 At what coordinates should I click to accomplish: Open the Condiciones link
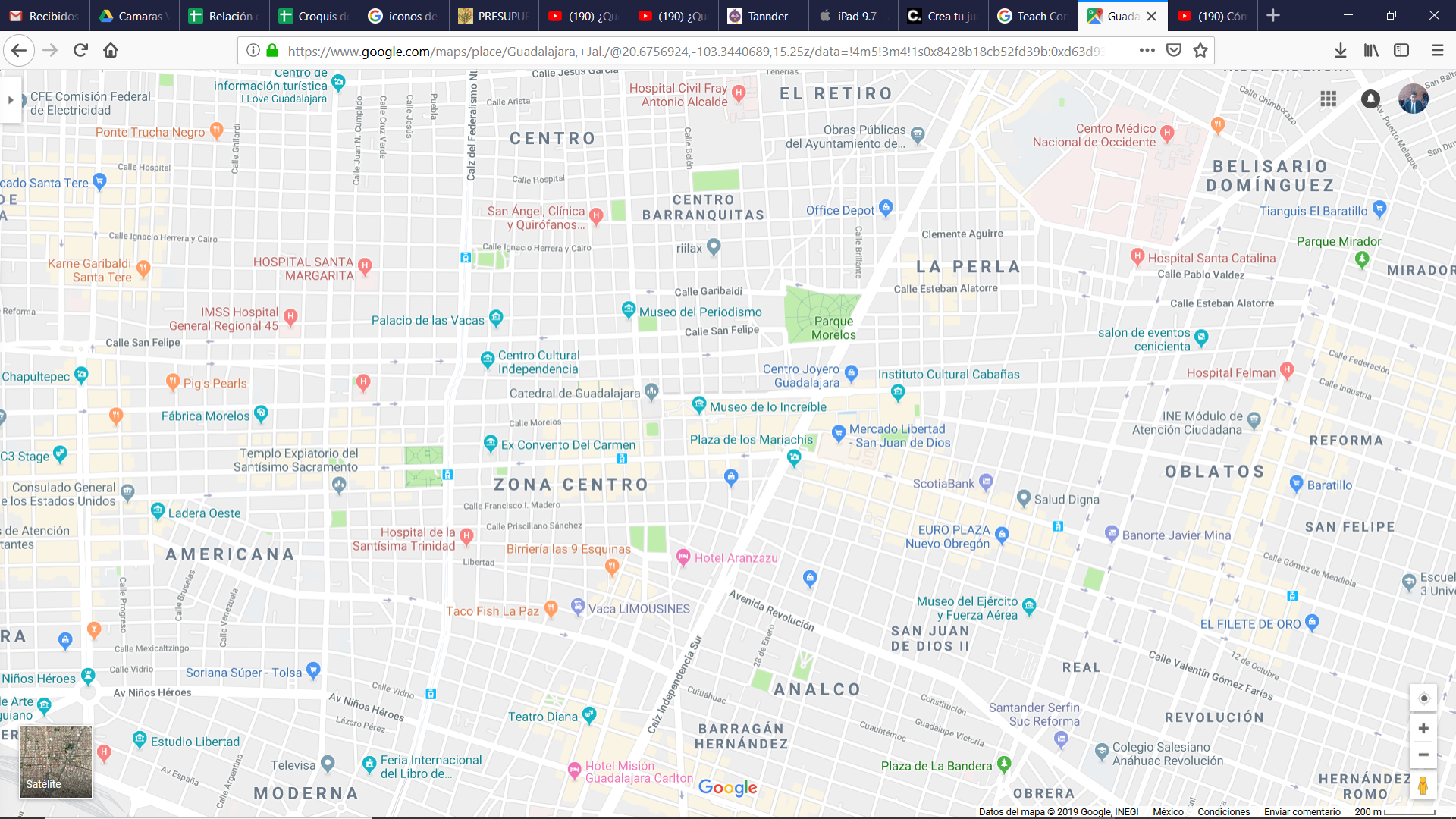click(x=1223, y=811)
